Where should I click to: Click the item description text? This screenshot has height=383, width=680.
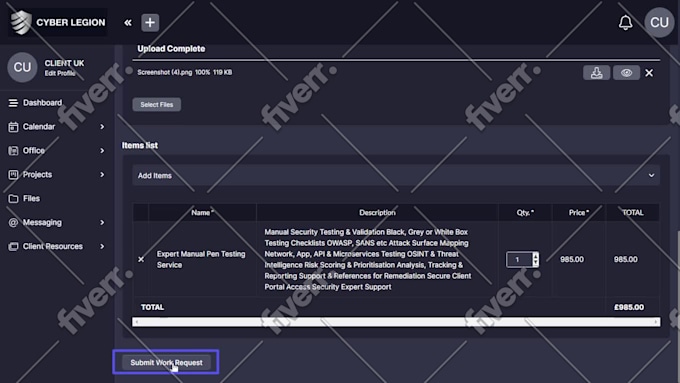coord(368,259)
